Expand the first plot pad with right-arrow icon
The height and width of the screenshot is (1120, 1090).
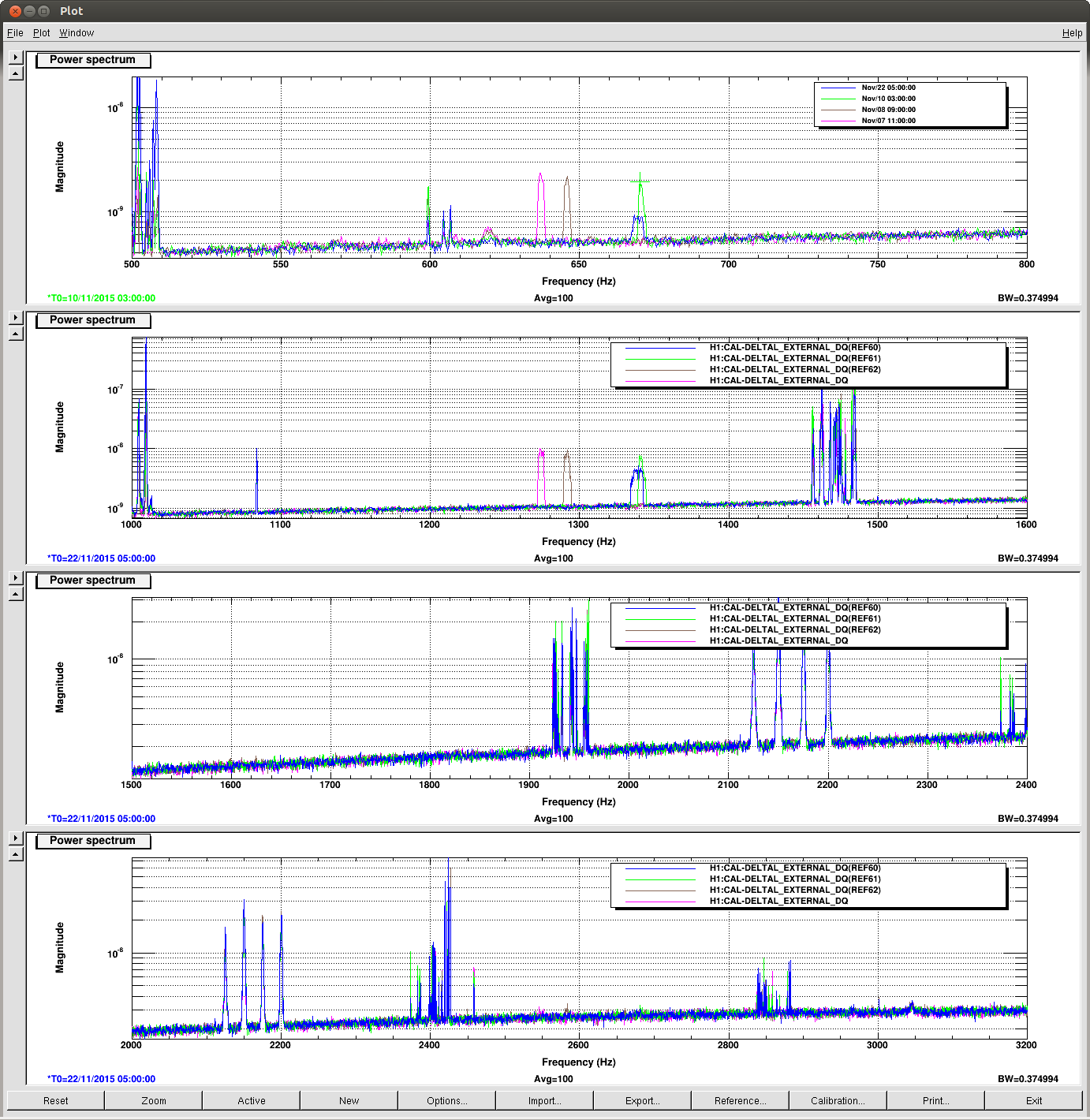[16, 58]
